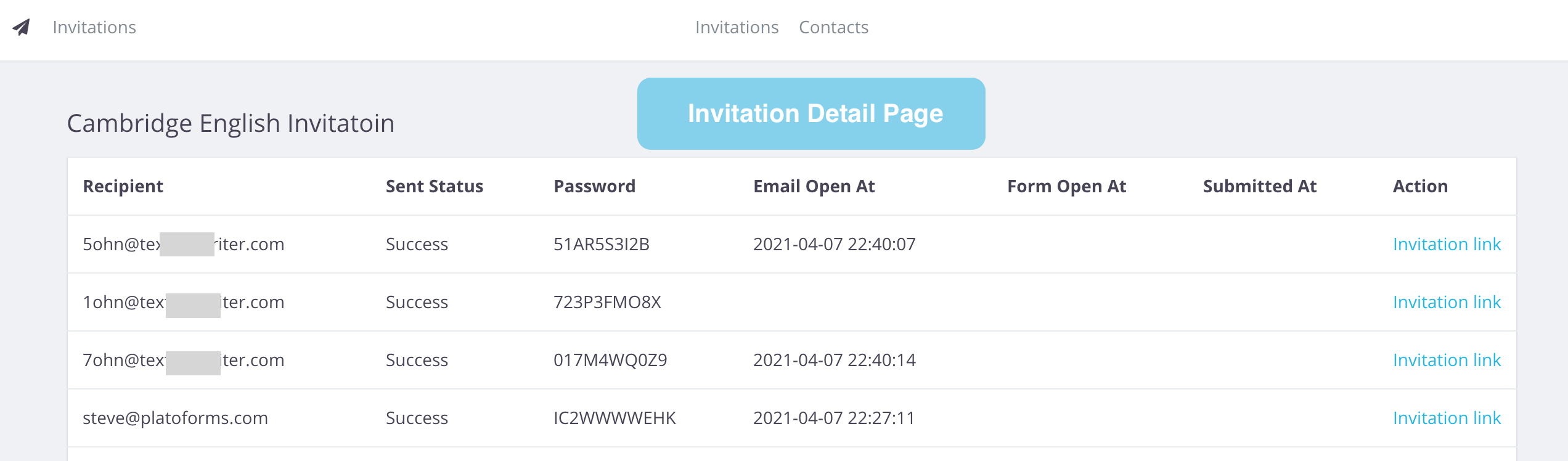Open the Contacts nav menu item

833,27
